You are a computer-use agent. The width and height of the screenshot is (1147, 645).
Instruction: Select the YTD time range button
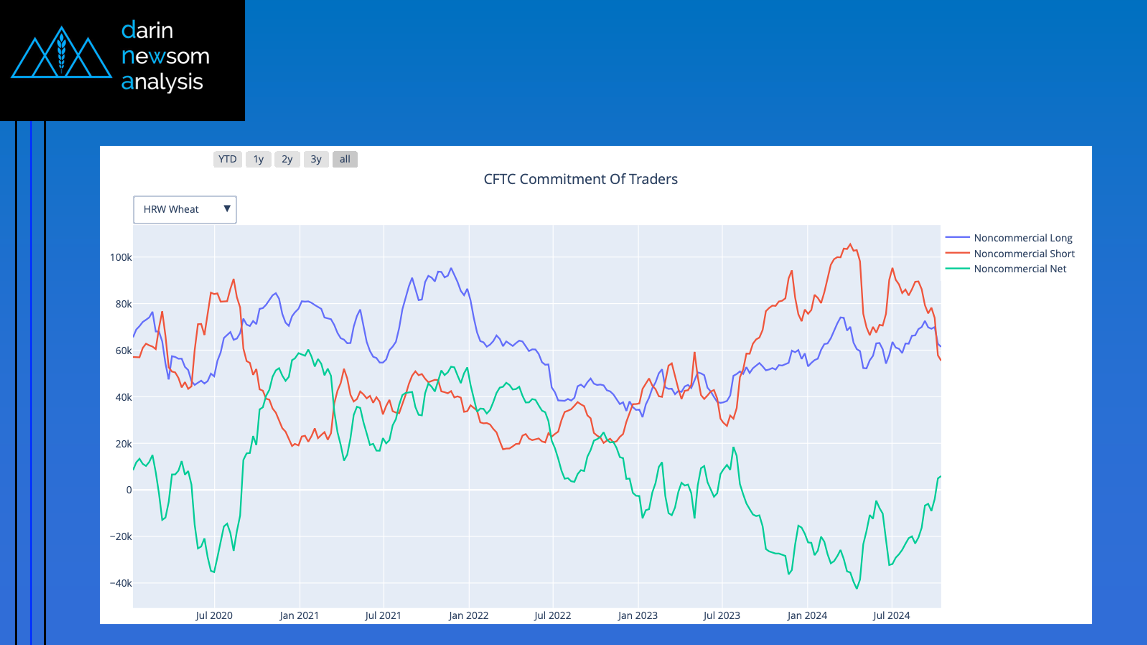point(227,159)
